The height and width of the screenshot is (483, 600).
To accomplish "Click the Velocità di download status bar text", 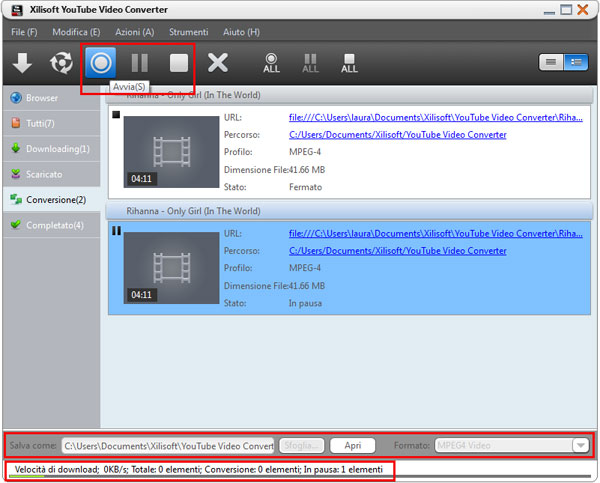I will point(199,469).
